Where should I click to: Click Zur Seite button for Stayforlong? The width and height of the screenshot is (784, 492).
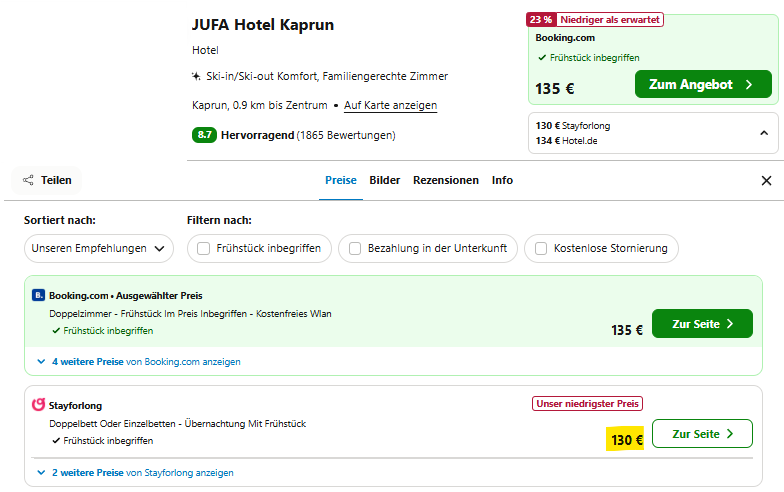click(702, 434)
